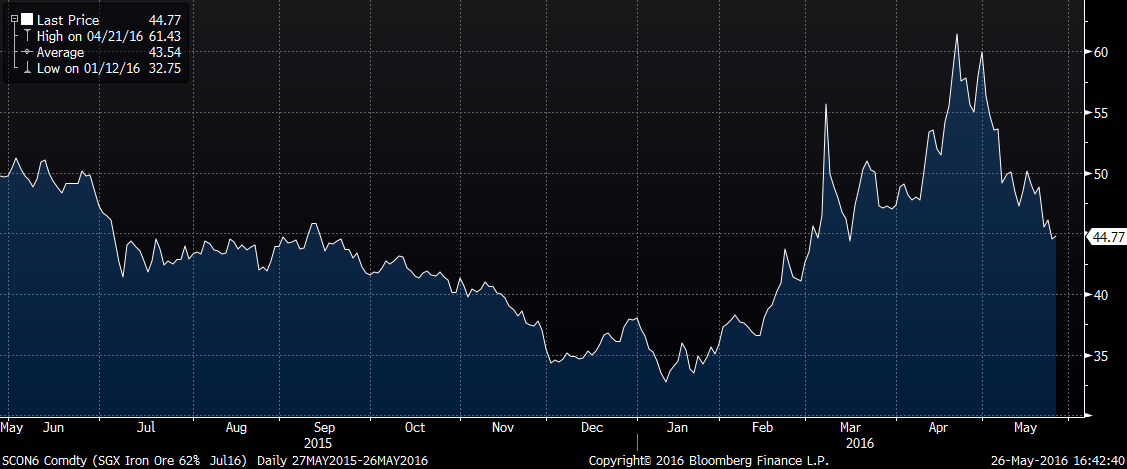Click the 61.43 high value in legend

click(162, 36)
